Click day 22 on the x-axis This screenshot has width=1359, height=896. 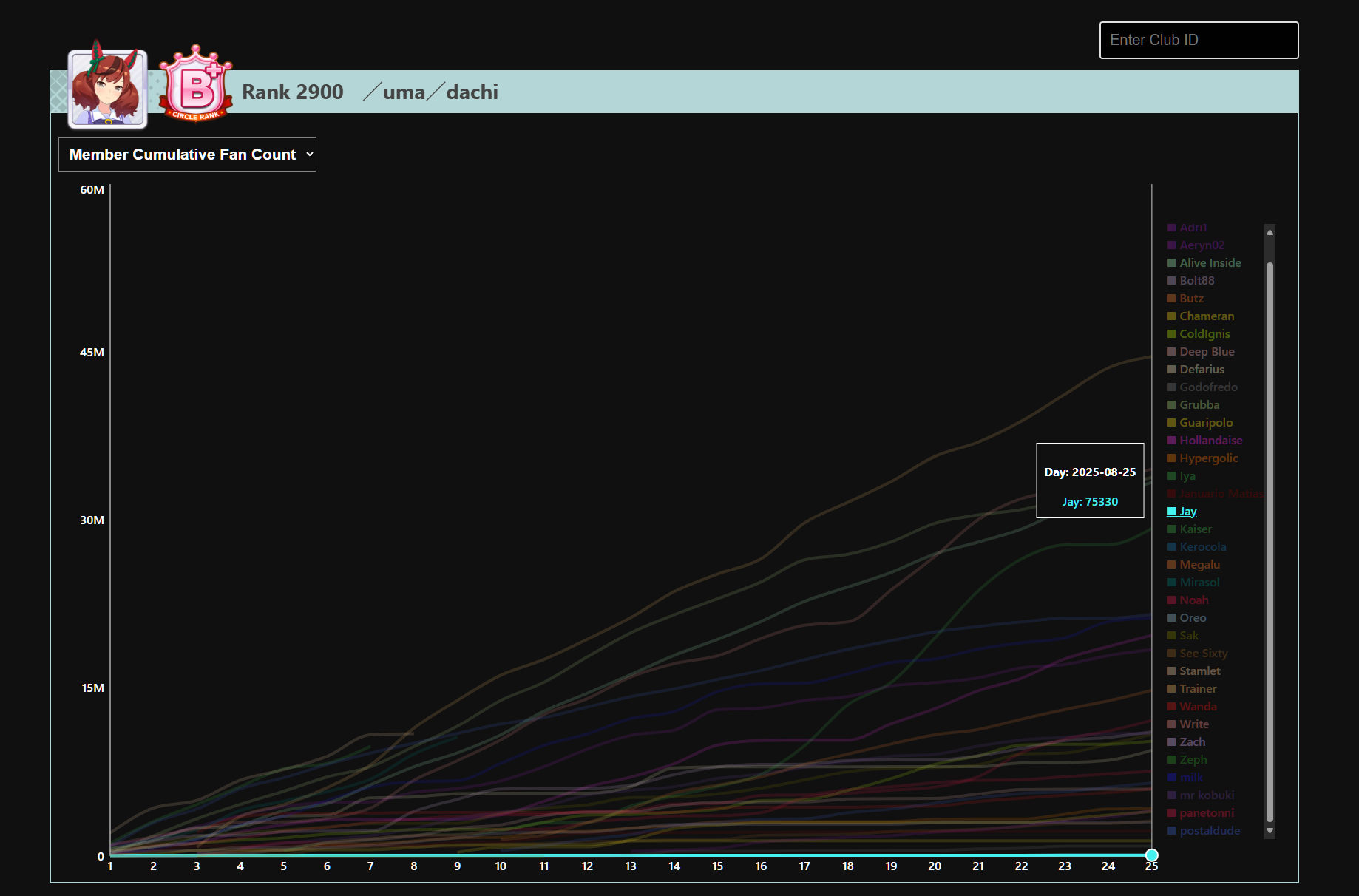[x=1021, y=866]
